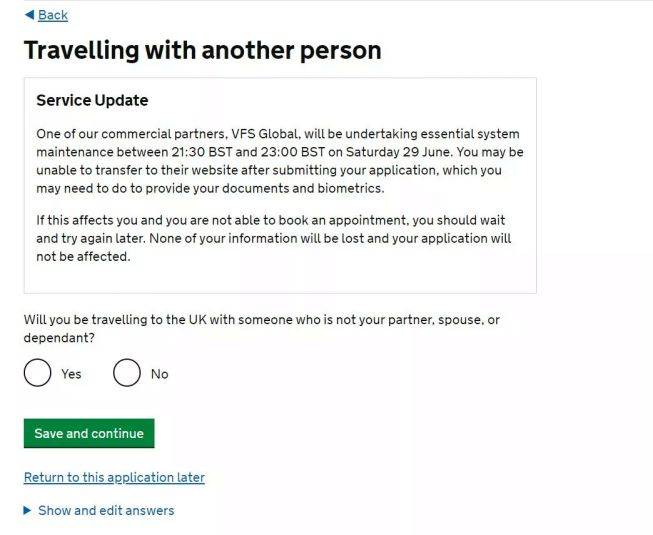Go back using the Back link text
This screenshot has width=653, height=535.
pyautogui.click(x=52, y=15)
